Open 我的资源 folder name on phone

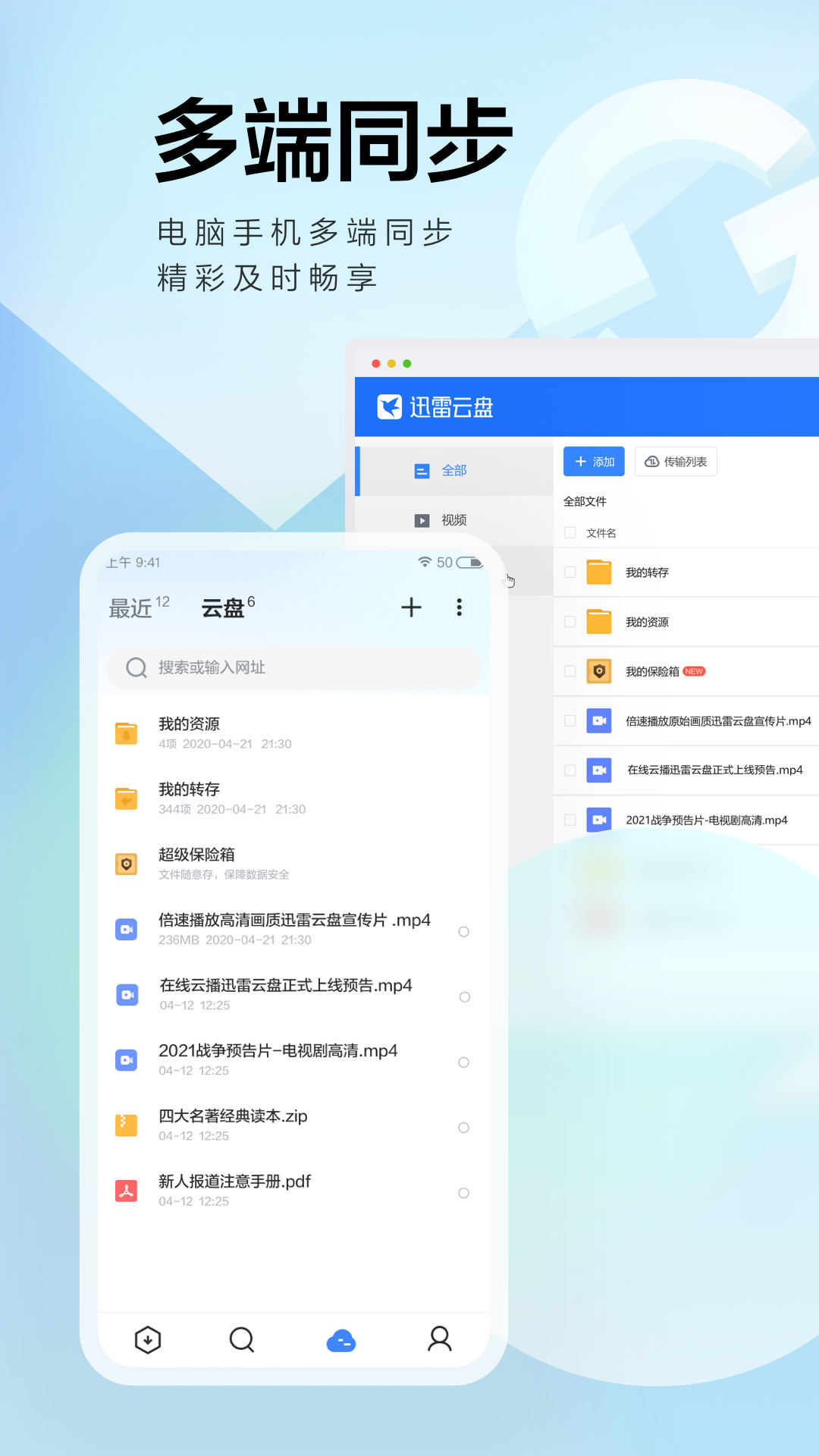[189, 723]
